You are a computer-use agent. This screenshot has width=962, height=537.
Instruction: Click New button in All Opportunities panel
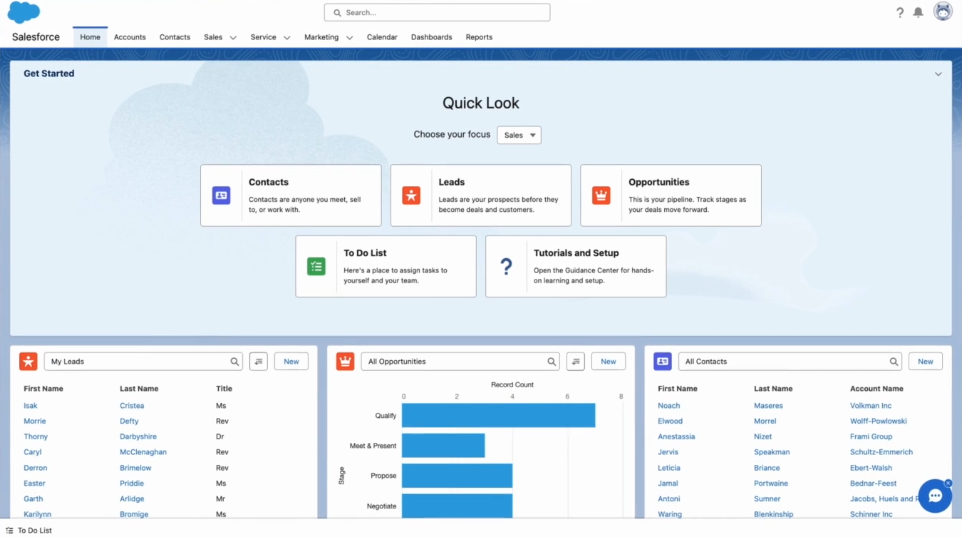point(608,361)
